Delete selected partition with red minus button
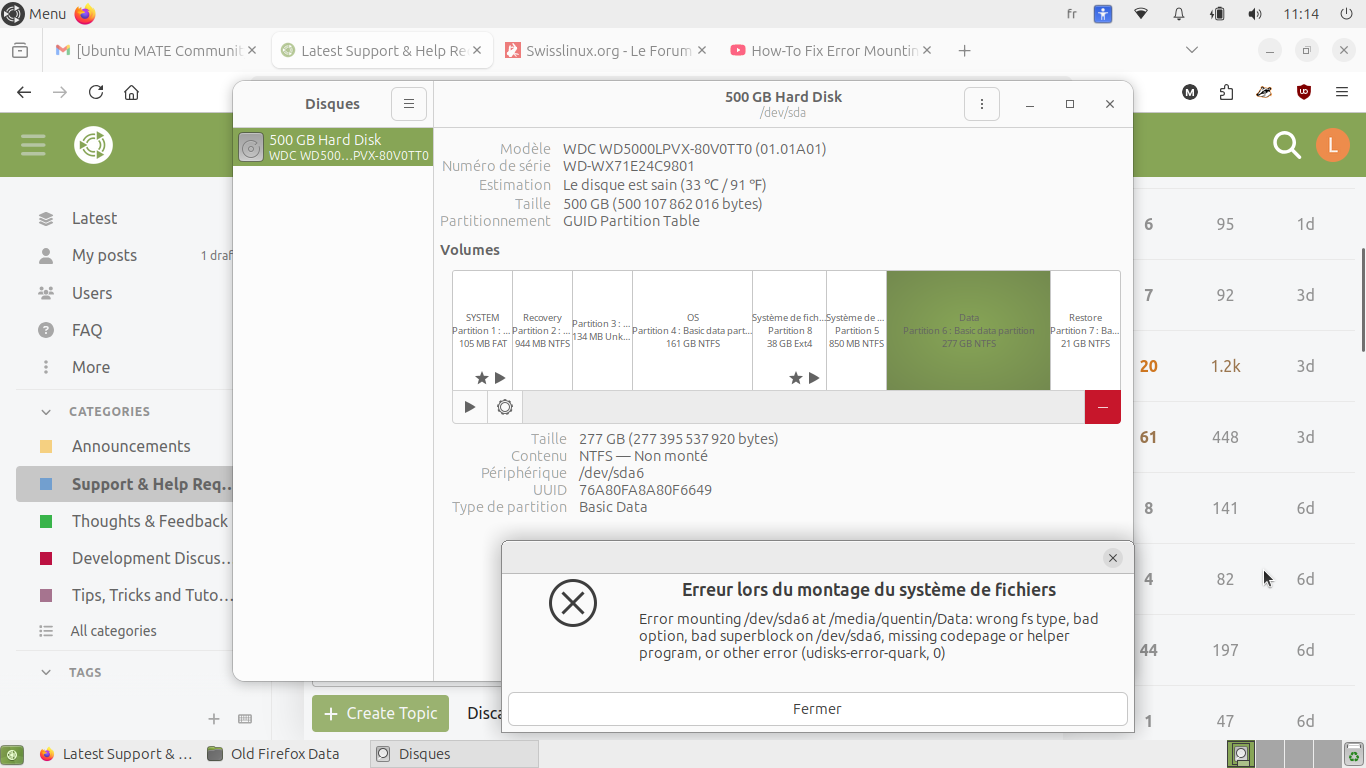1366x768 pixels. pyautogui.click(x=1102, y=407)
